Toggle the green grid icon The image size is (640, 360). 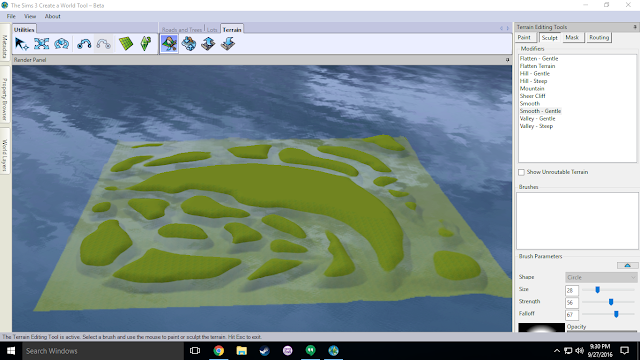126,44
